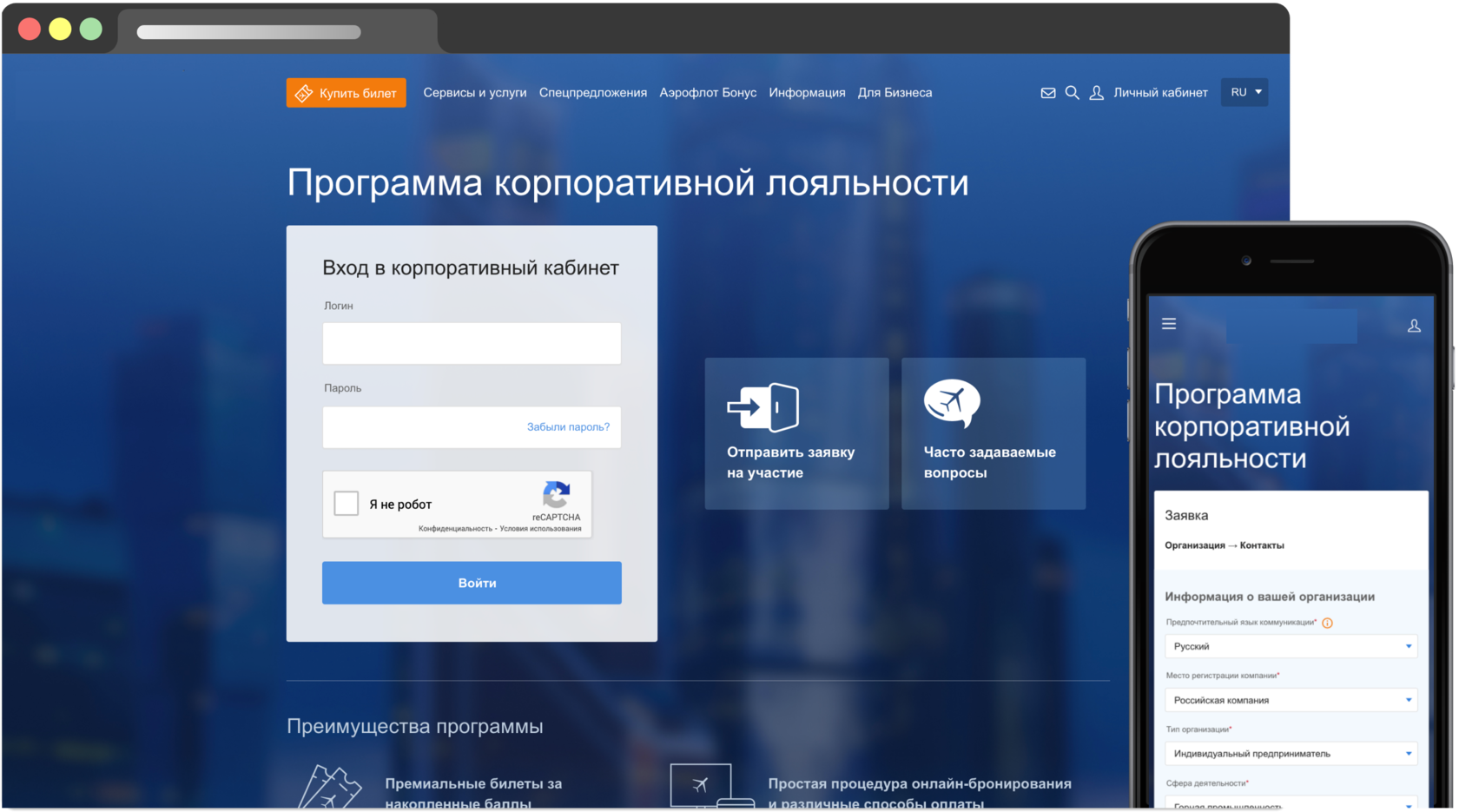The width and height of the screenshot is (1459, 812).
Task: Click the orange Купить билет button
Action: click(346, 93)
